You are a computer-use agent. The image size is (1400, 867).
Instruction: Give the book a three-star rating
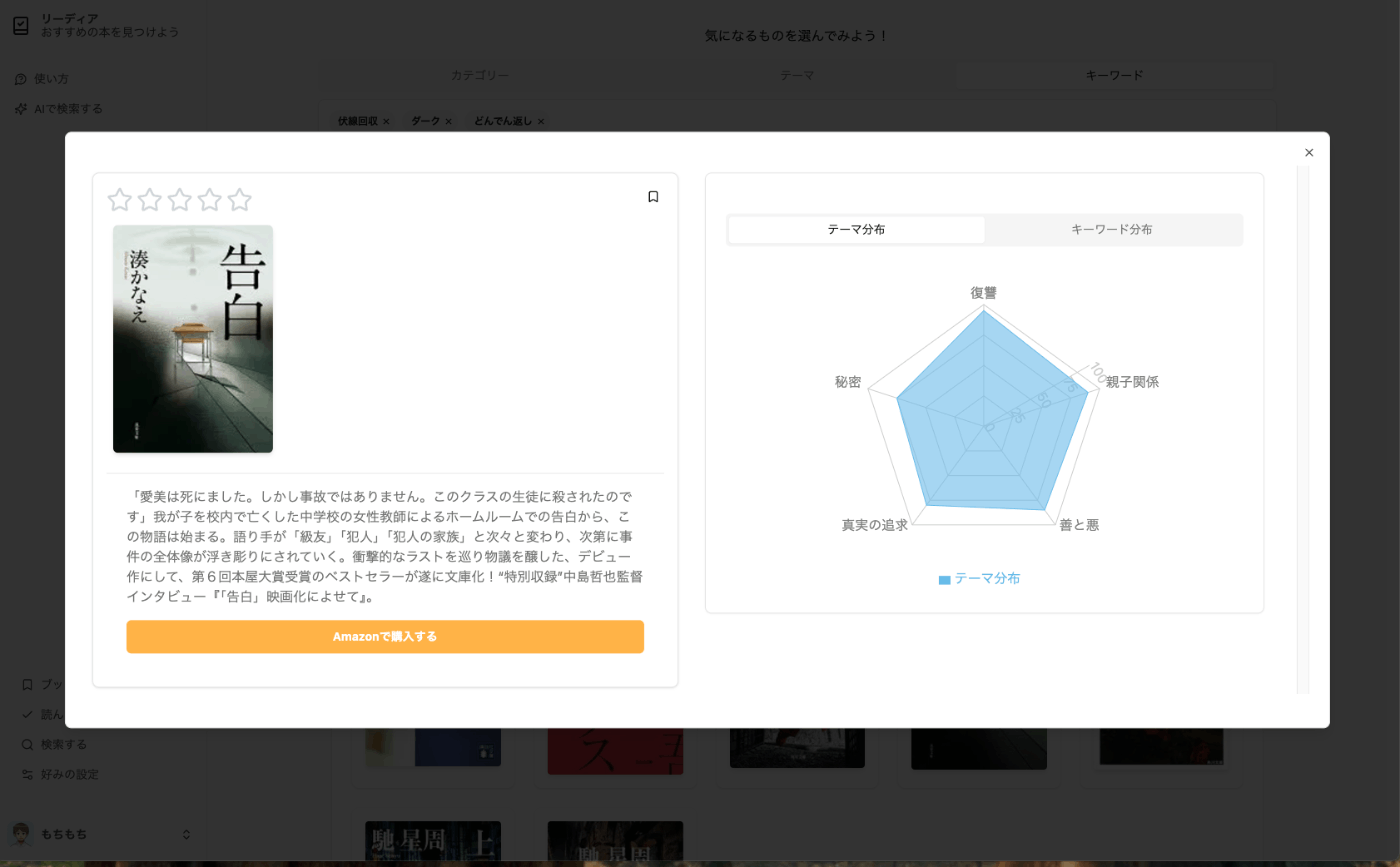180,200
